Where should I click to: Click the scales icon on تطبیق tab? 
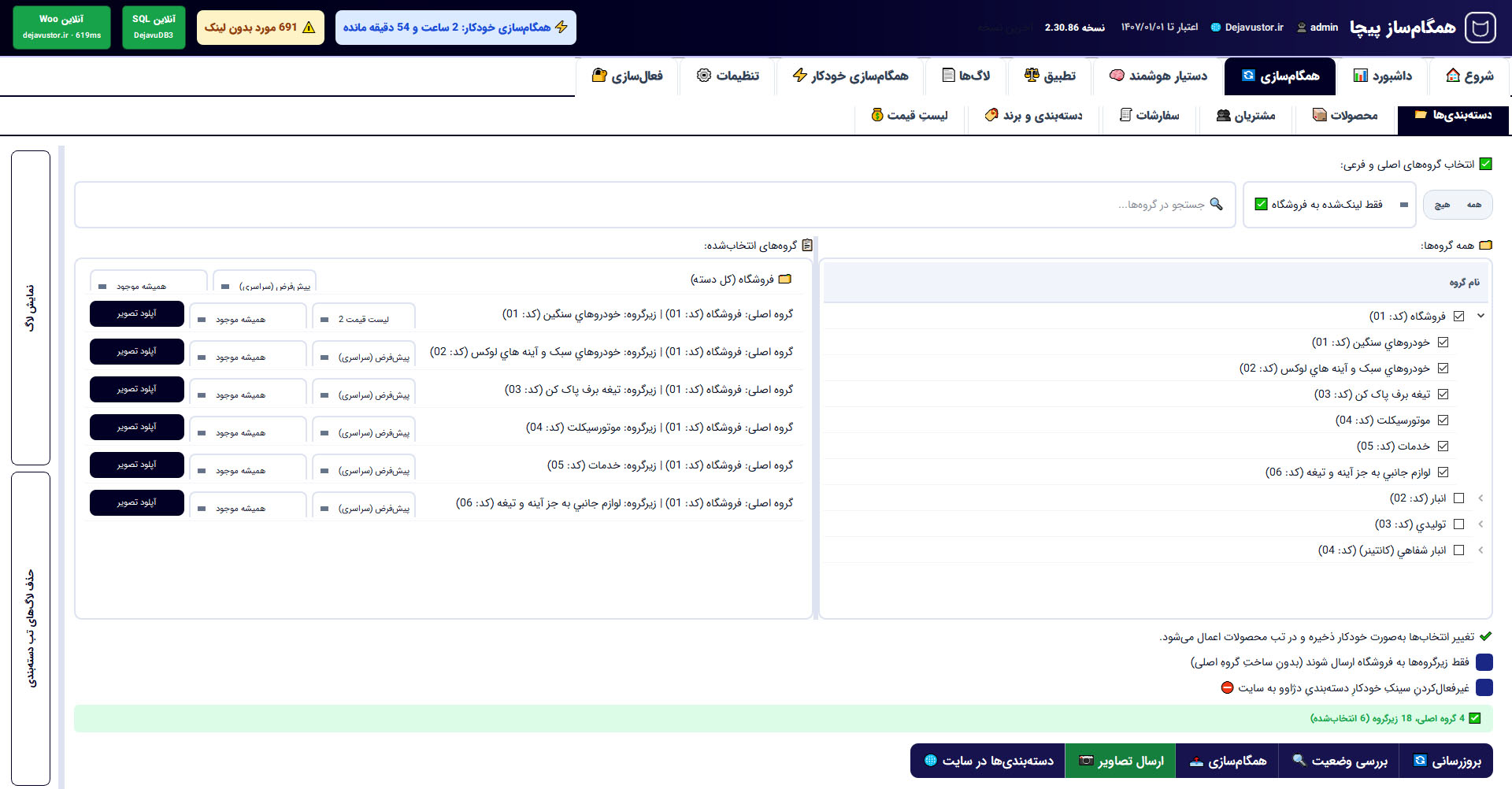(1032, 76)
